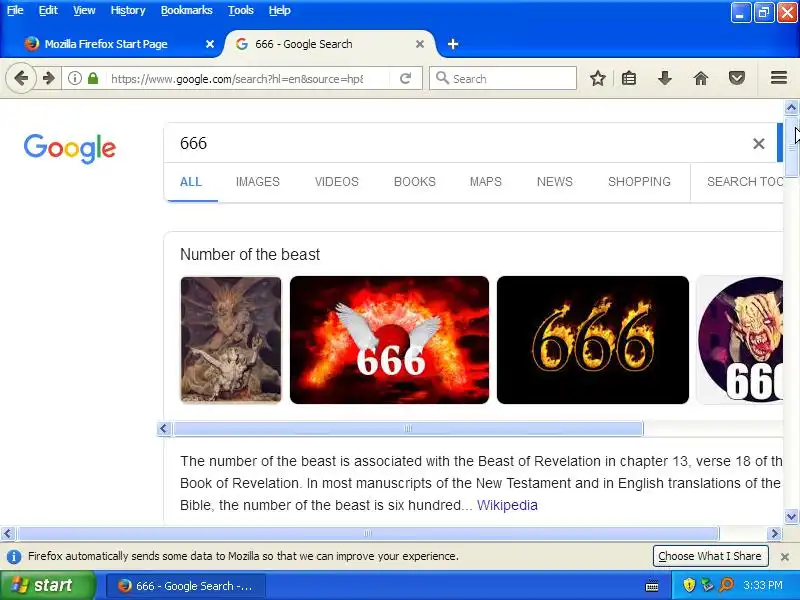Click the Google logo
This screenshot has height=600, width=800.
(x=70, y=148)
